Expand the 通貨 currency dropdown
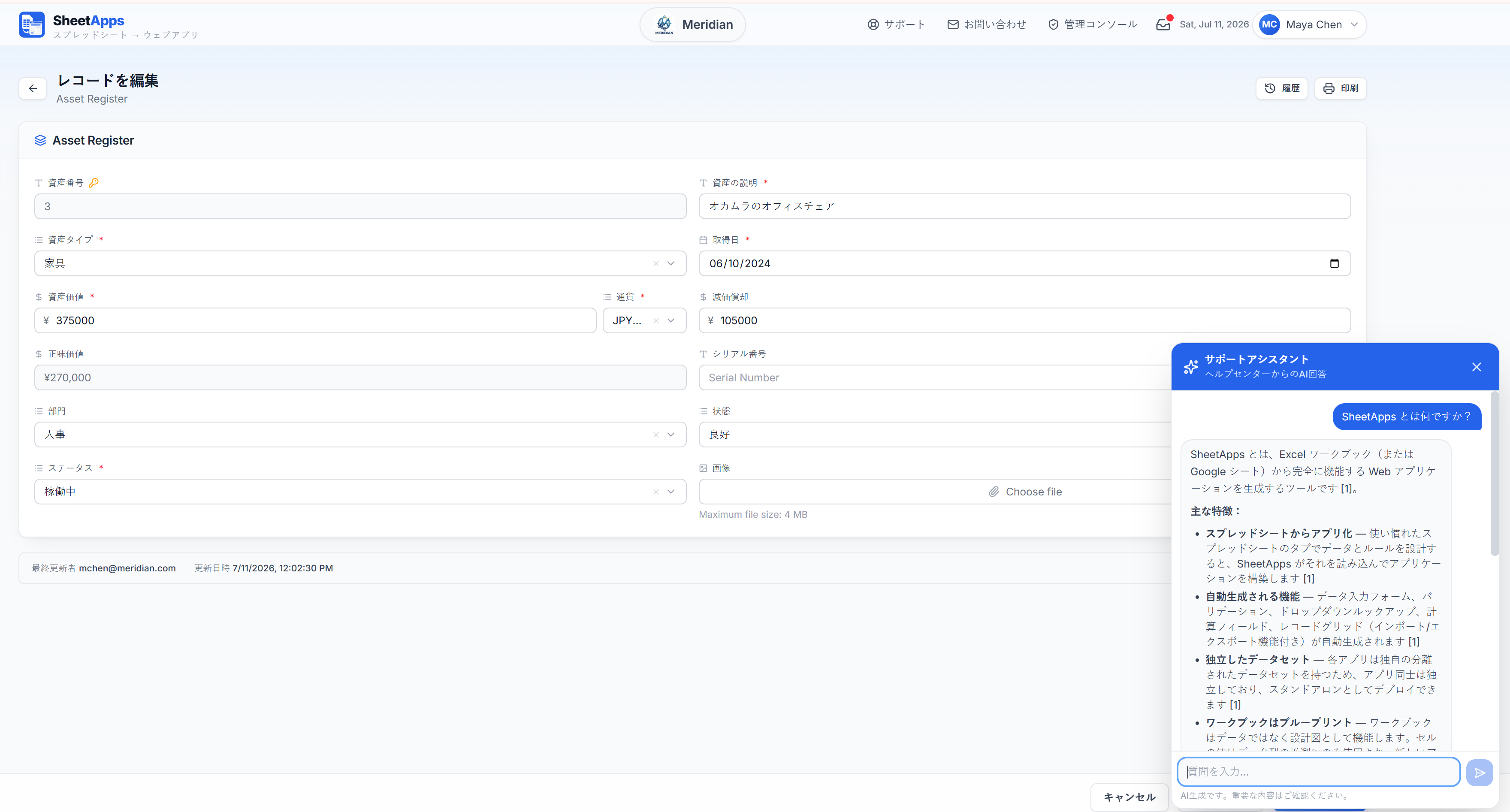The image size is (1510, 812). 671,321
